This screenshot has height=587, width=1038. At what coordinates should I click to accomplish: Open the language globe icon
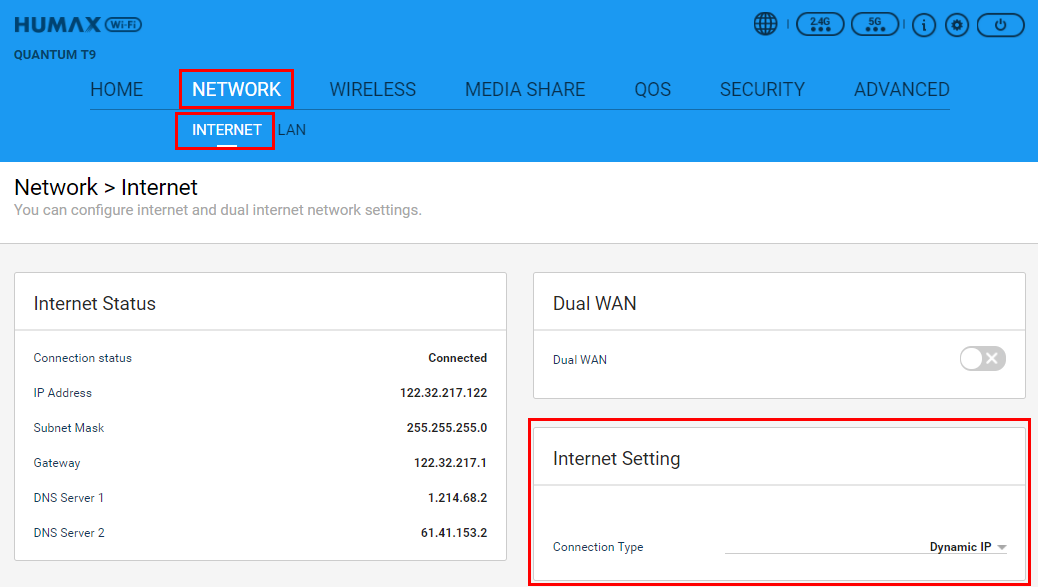click(x=765, y=24)
